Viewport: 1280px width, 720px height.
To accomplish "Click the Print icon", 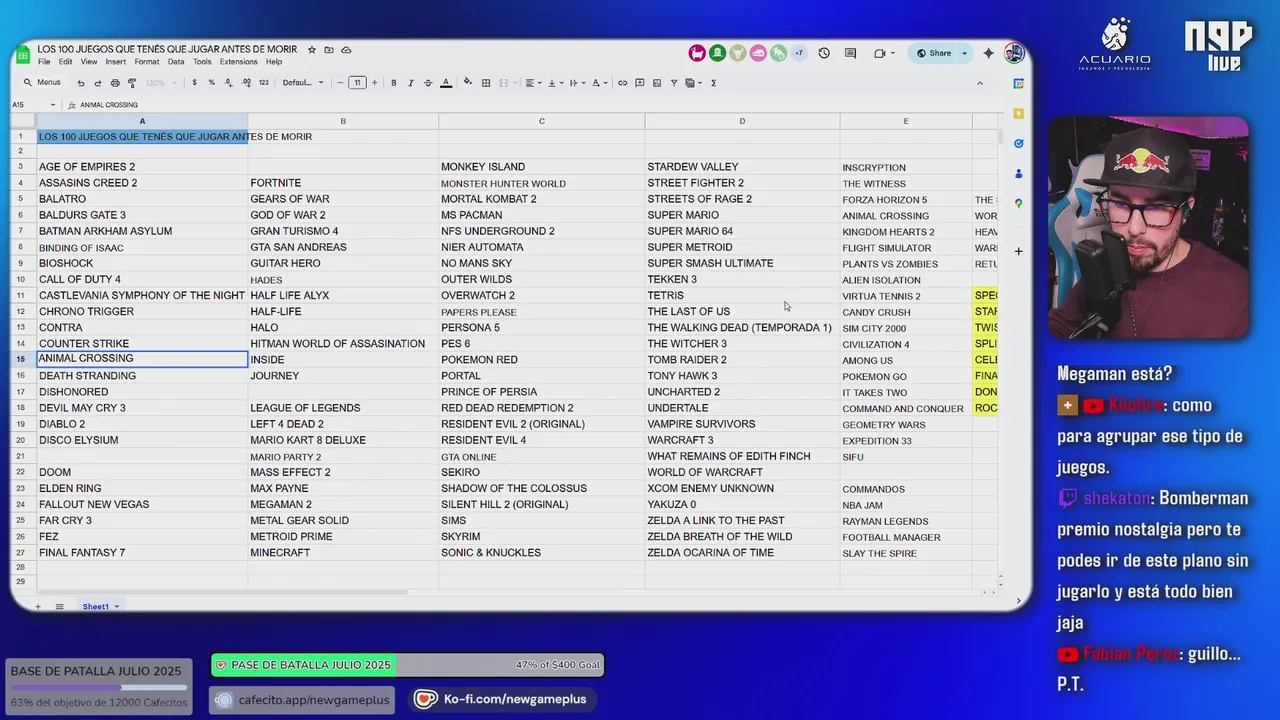I will point(115,83).
